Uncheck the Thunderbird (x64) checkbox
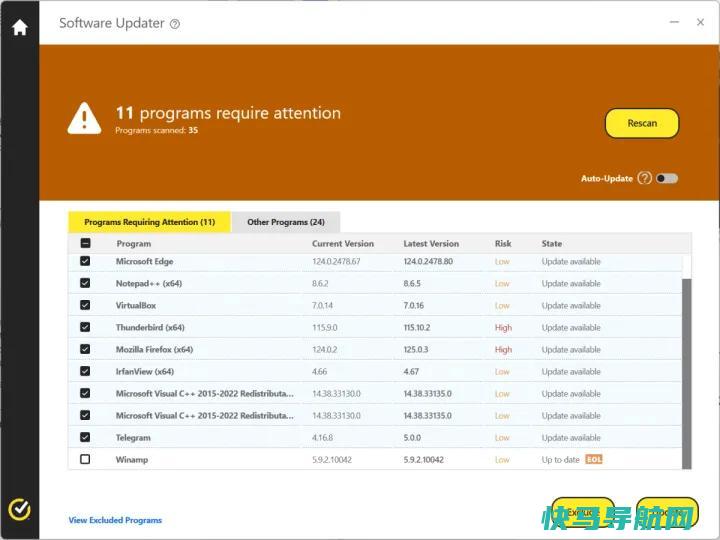 click(x=85, y=327)
